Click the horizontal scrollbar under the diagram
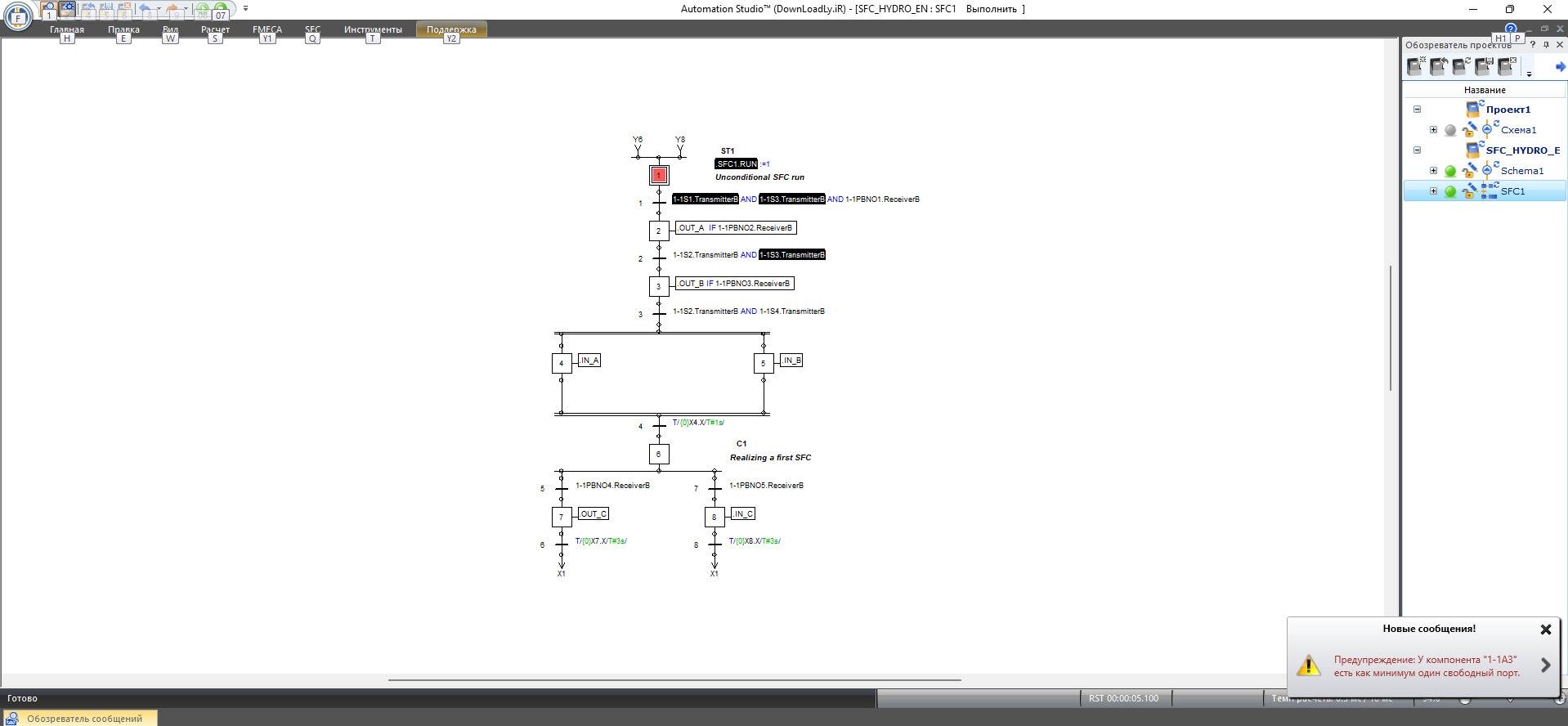This screenshot has height=726, width=1568. click(674, 679)
